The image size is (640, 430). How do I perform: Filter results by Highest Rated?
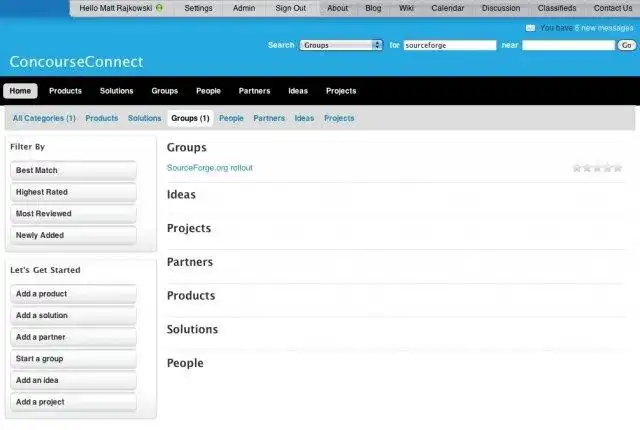point(73,192)
